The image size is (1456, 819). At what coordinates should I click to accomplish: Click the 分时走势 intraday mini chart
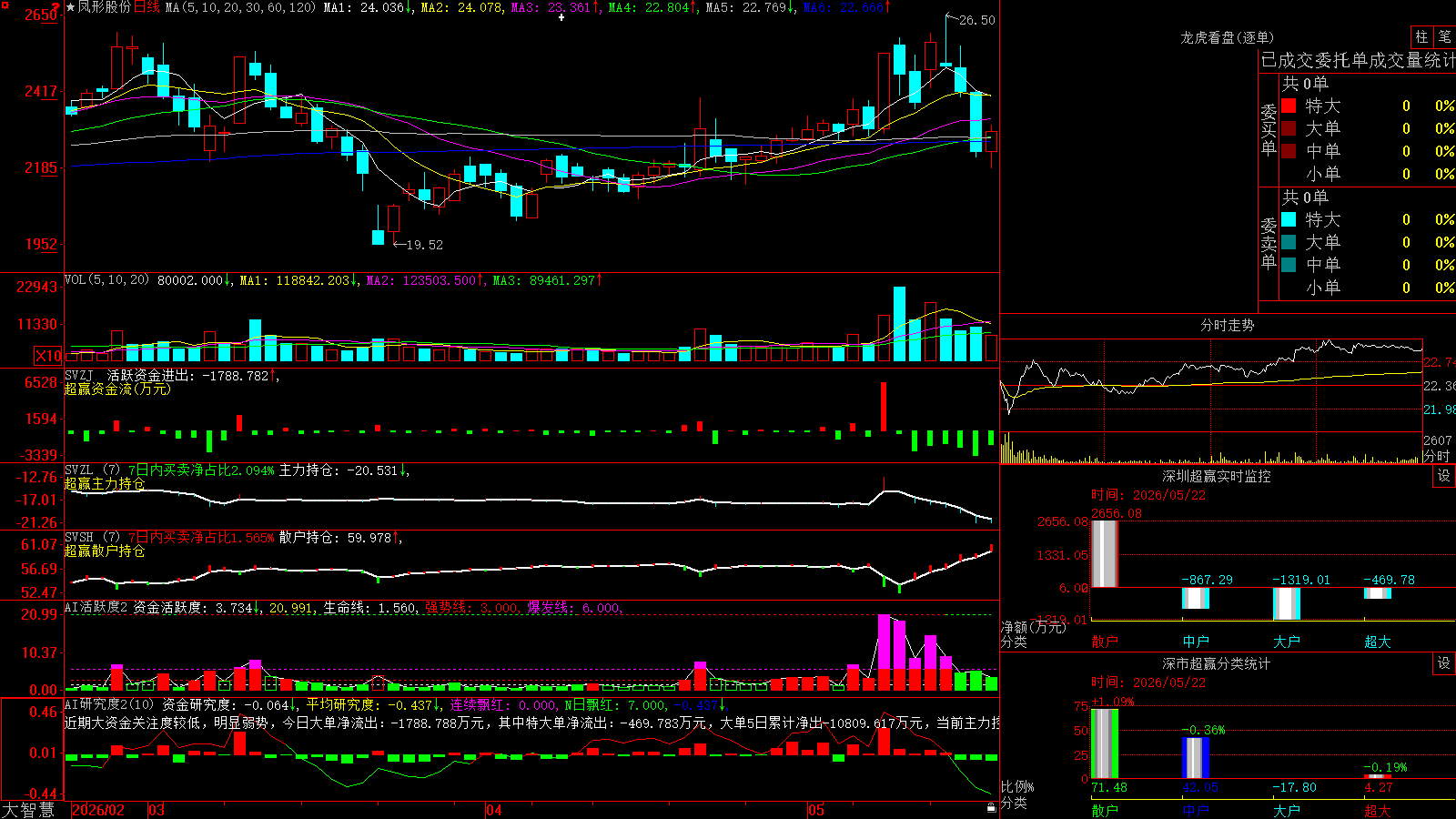coord(1211,401)
